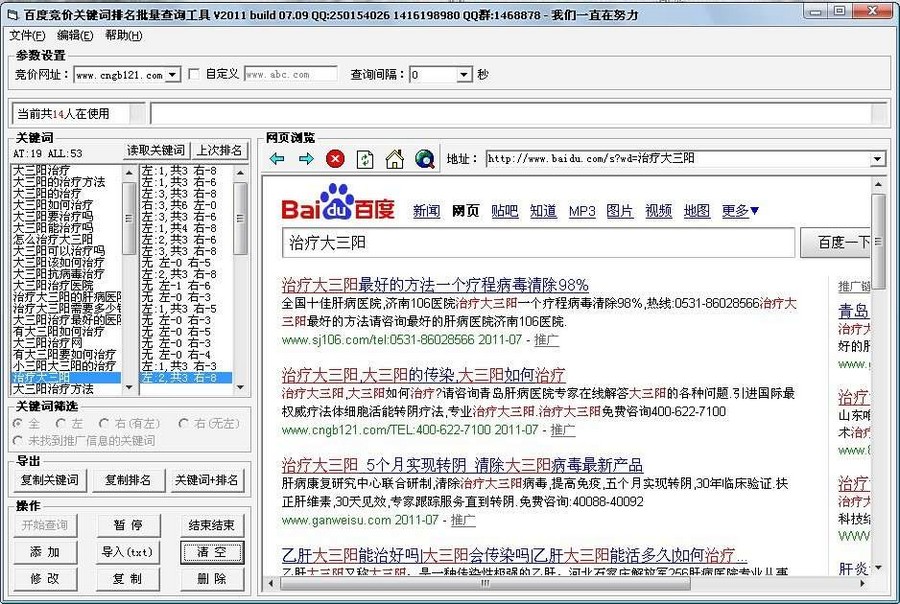900x604 pixels.
Task: Enable the 自定义 checkbox
Action: click(194, 74)
